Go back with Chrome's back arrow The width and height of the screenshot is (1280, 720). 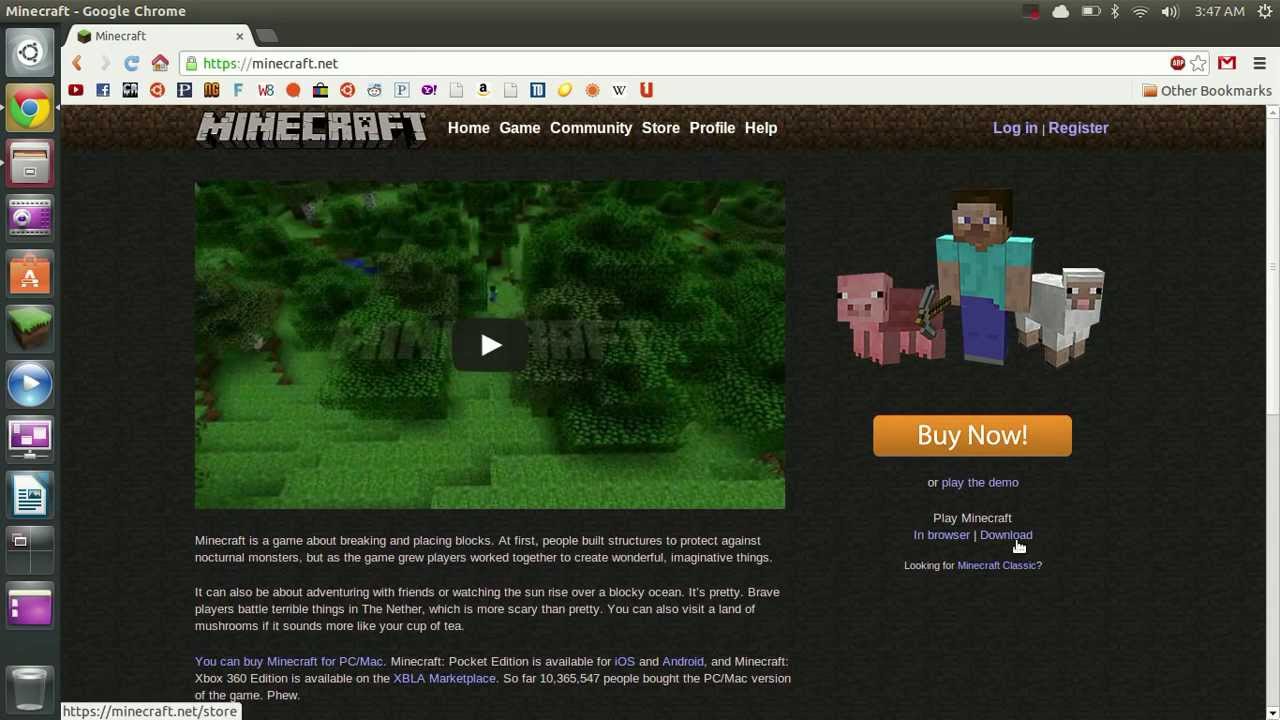pyautogui.click(x=77, y=63)
